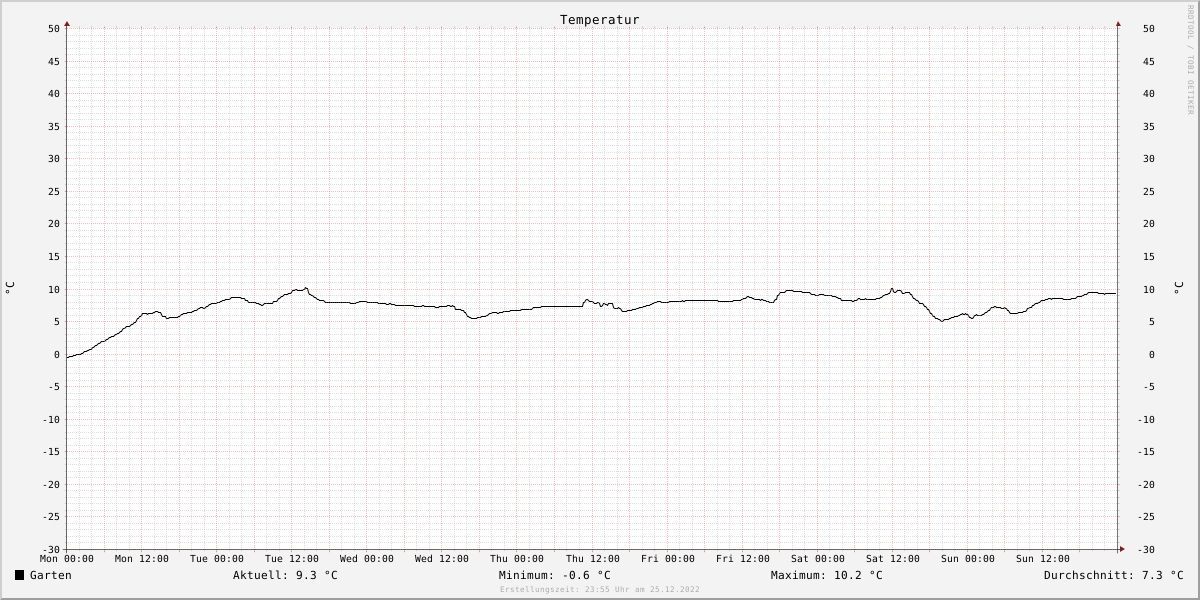Click the '40' label on the right axis

pos(1149,94)
